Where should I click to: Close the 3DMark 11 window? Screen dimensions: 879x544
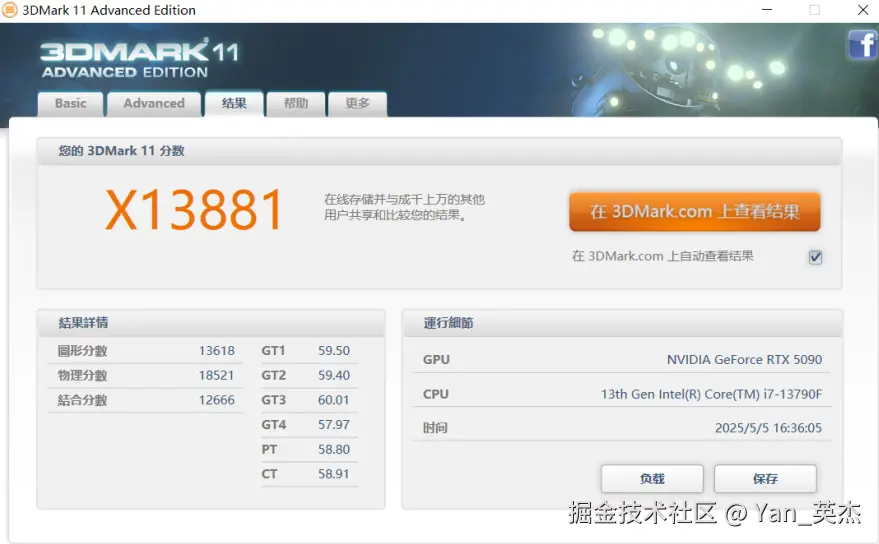[x=863, y=10]
